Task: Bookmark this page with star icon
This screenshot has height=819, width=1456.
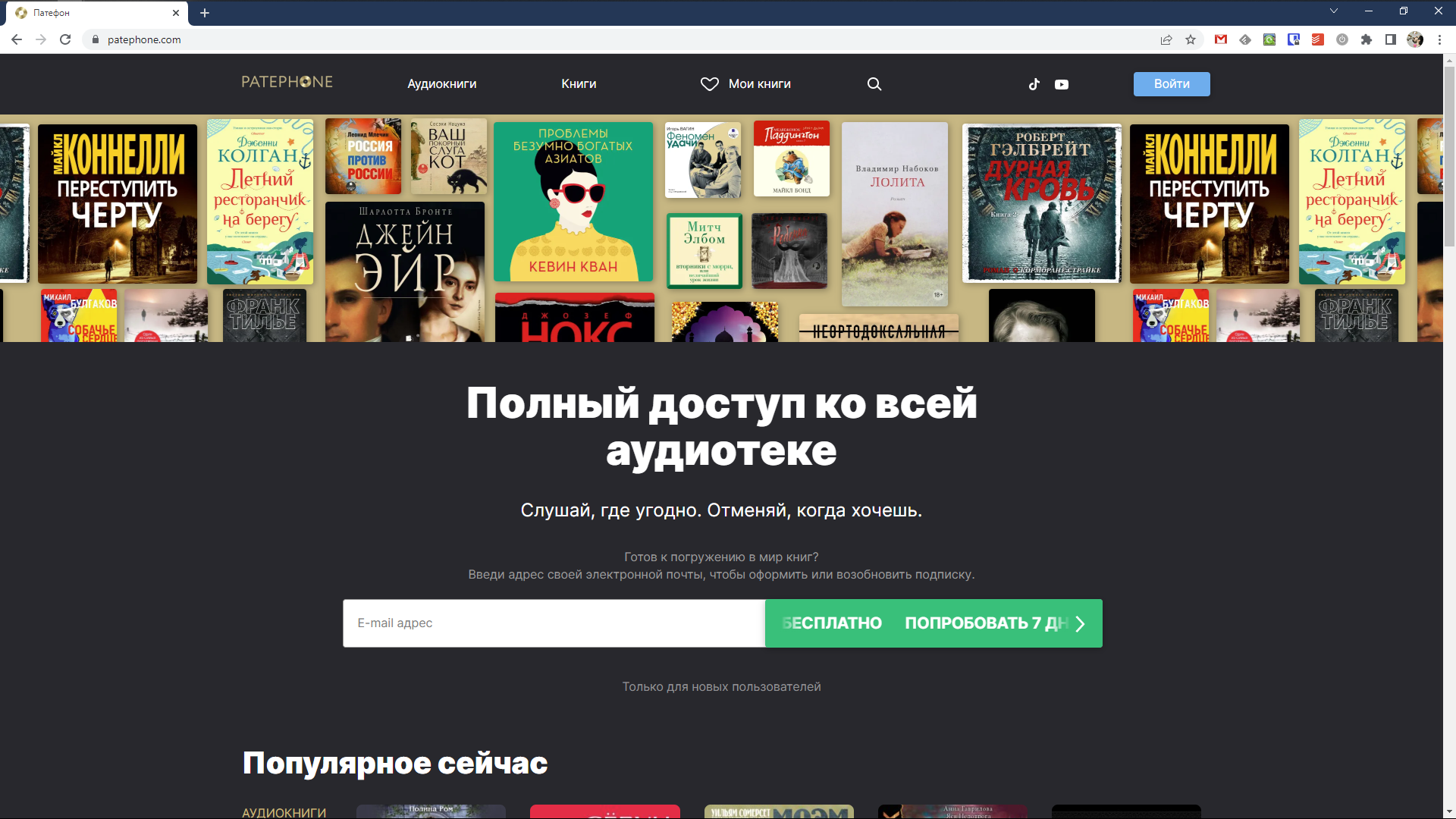Action: click(x=1191, y=39)
